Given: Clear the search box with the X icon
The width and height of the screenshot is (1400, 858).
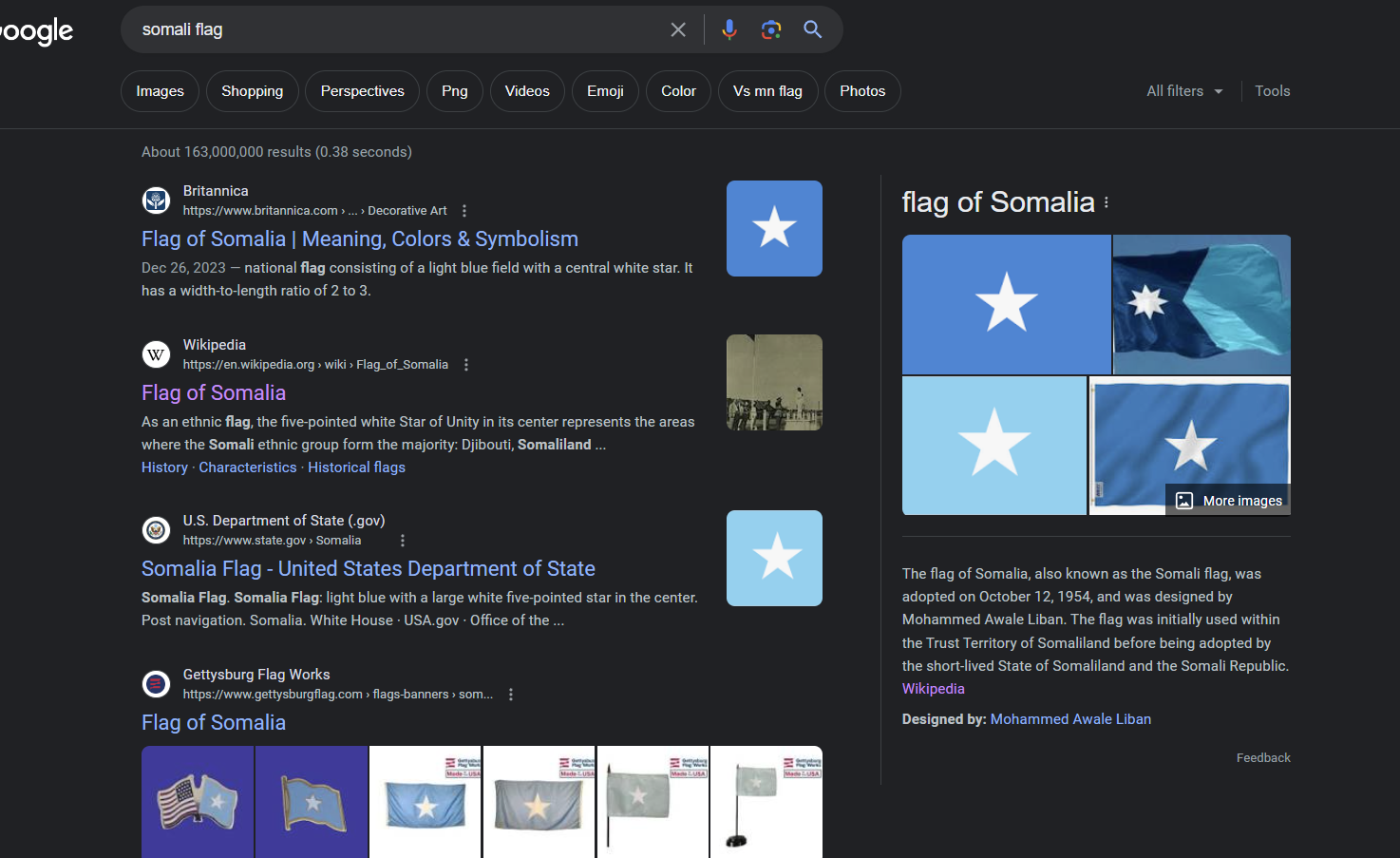Looking at the screenshot, I should tap(678, 29).
